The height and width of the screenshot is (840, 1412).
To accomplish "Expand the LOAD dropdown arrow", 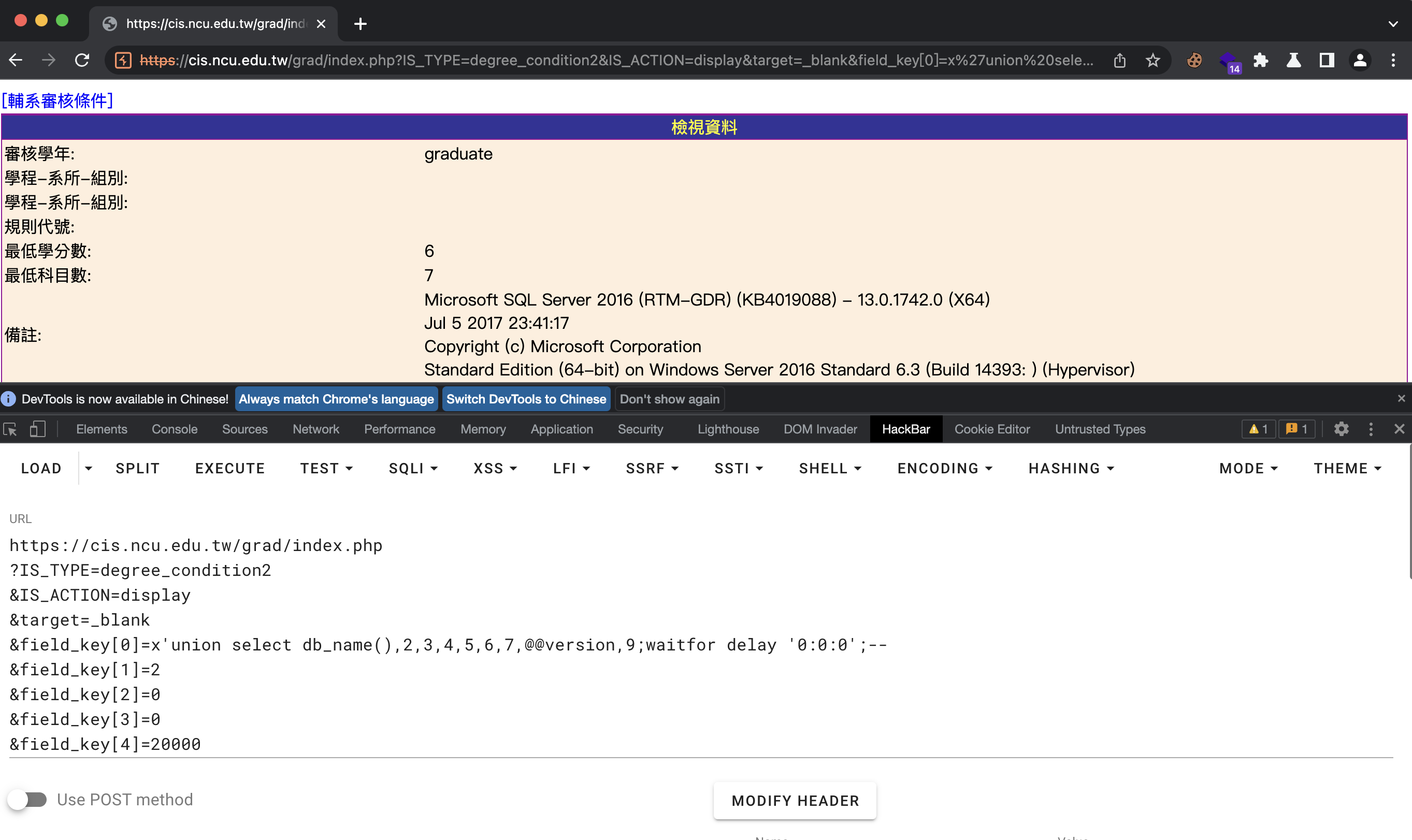I will (x=89, y=468).
